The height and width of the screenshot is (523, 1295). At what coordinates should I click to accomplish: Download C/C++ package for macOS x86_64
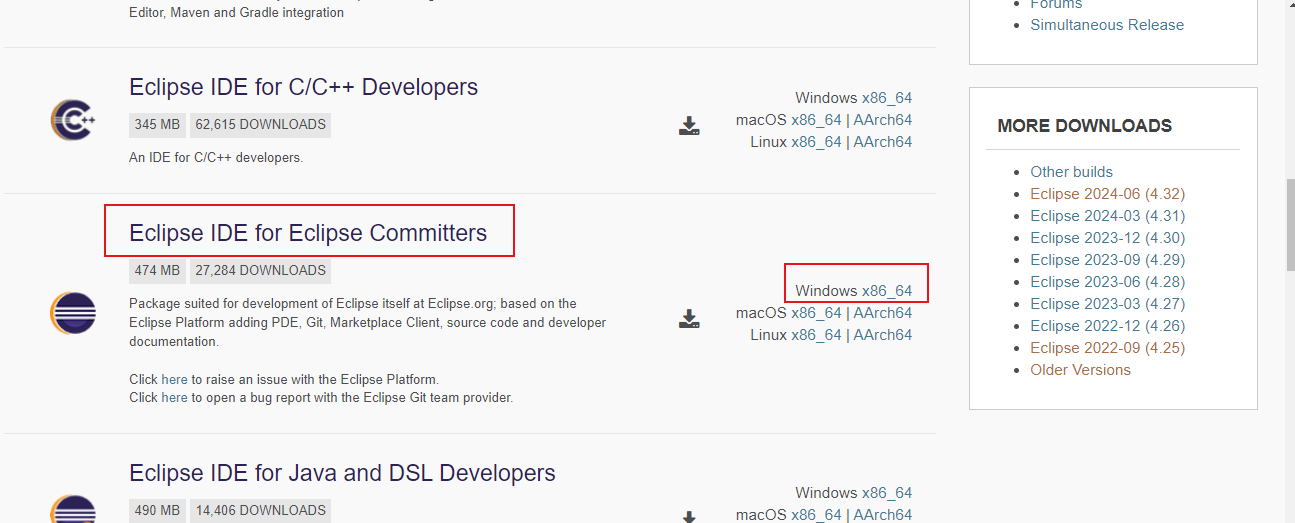(x=816, y=120)
